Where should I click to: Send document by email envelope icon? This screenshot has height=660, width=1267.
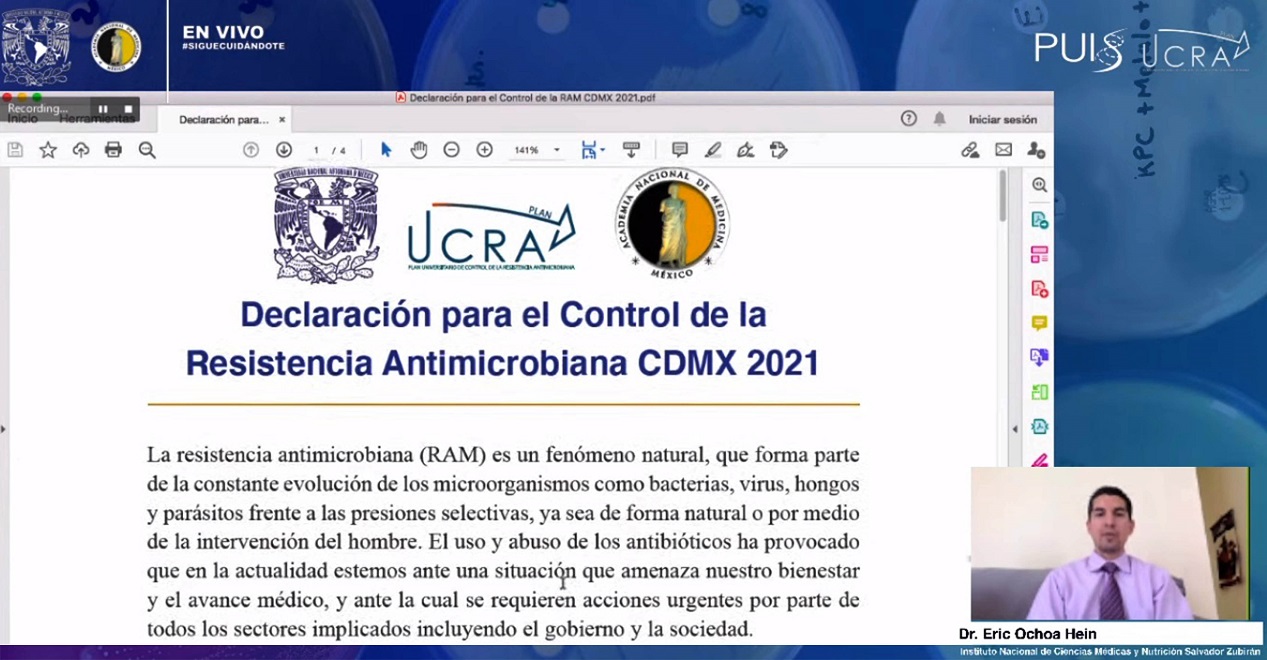(x=1003, y=150)
